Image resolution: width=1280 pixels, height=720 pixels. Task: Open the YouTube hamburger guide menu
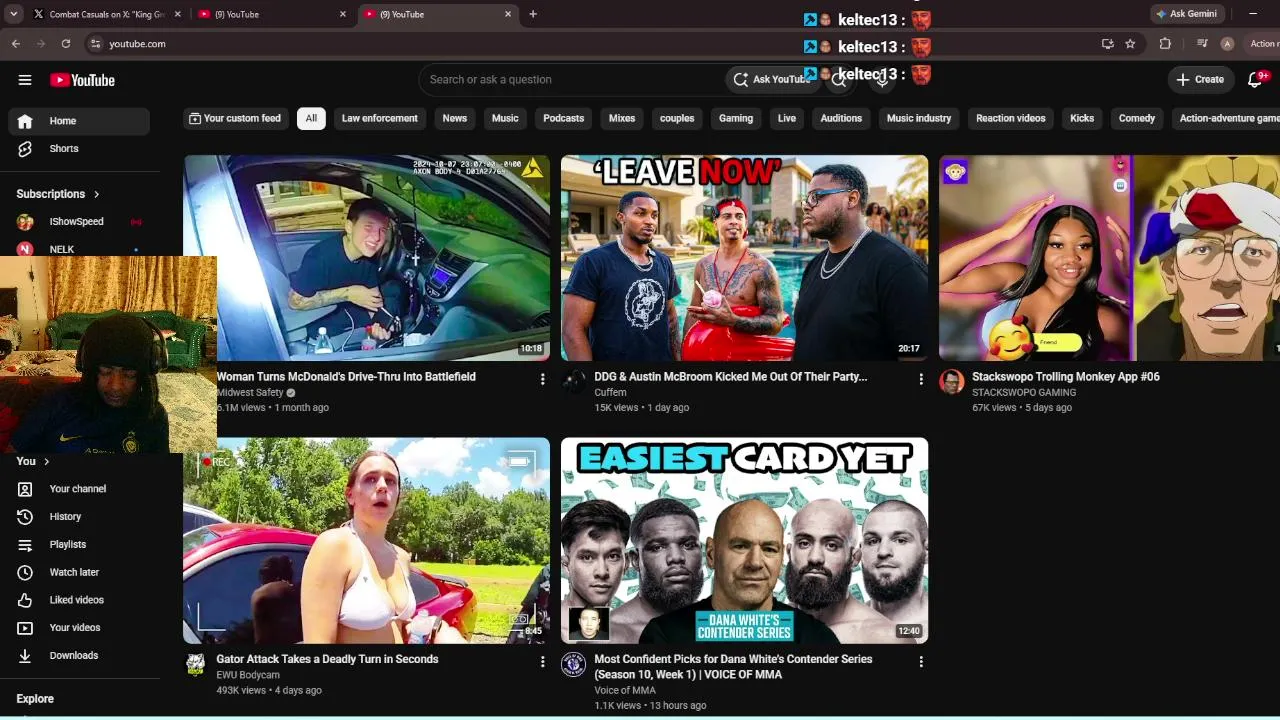pyautogui.click(x=25, y=80)
